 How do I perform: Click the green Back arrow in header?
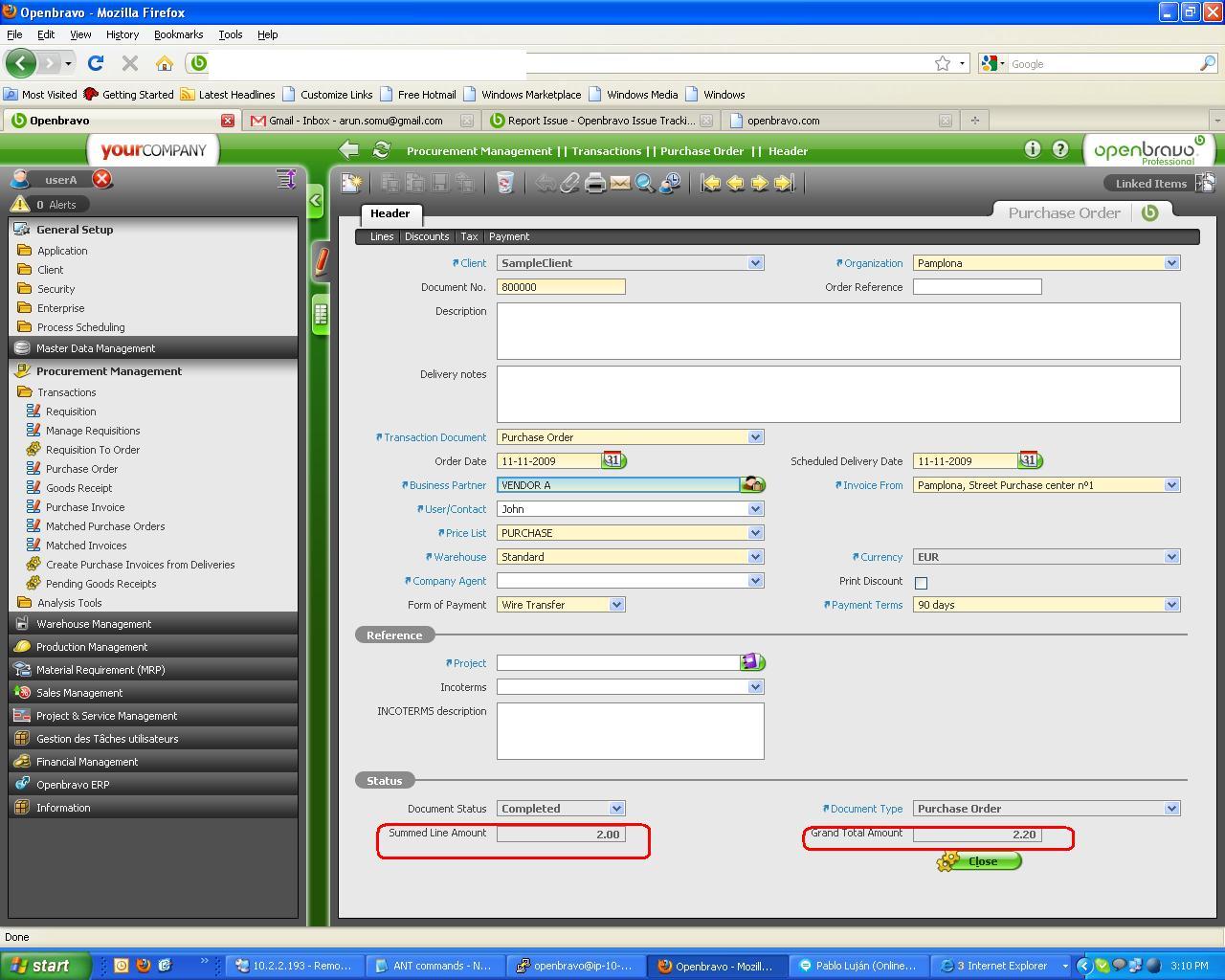(349, 149)
